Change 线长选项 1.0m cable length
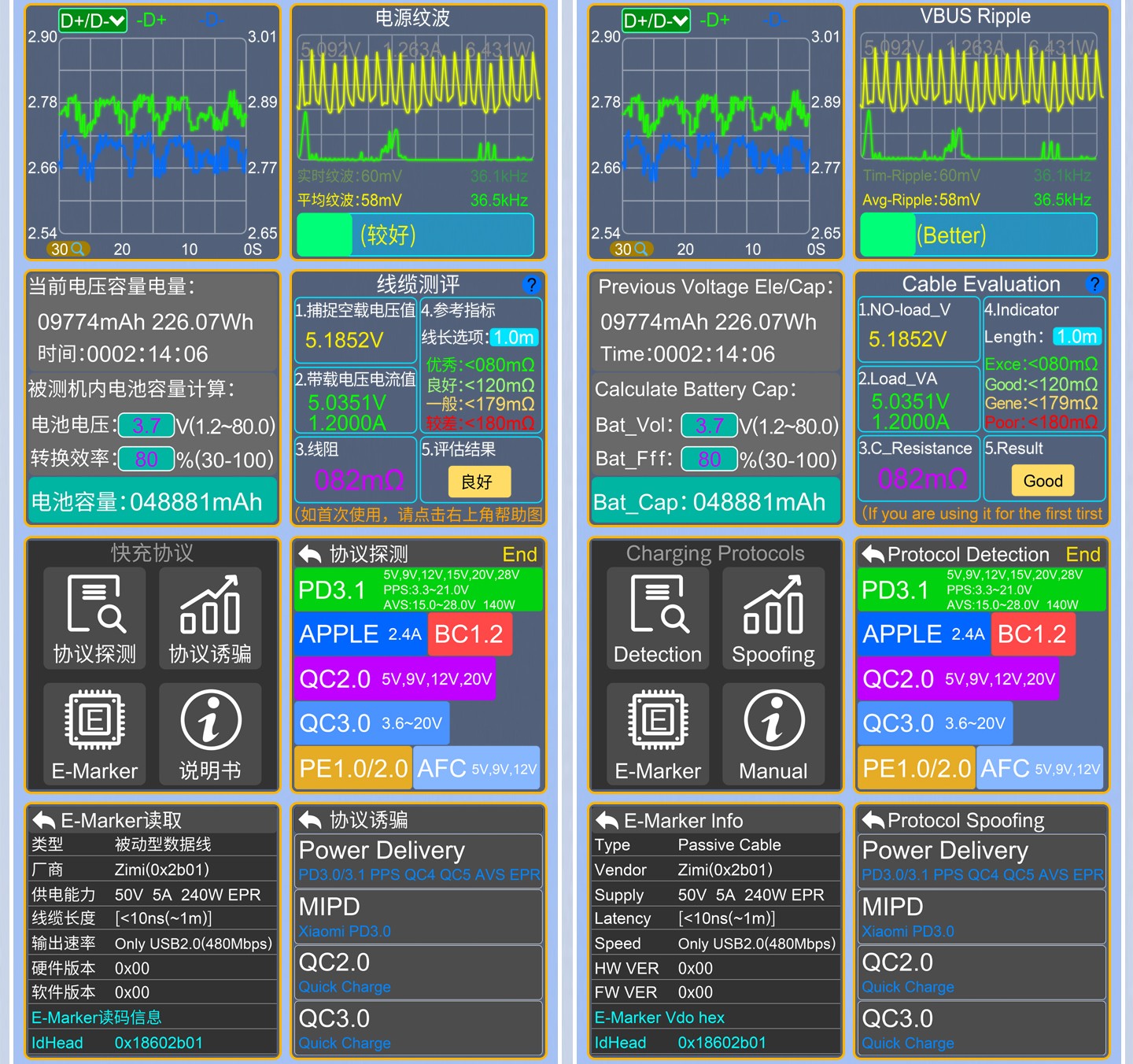 point(515,338)
